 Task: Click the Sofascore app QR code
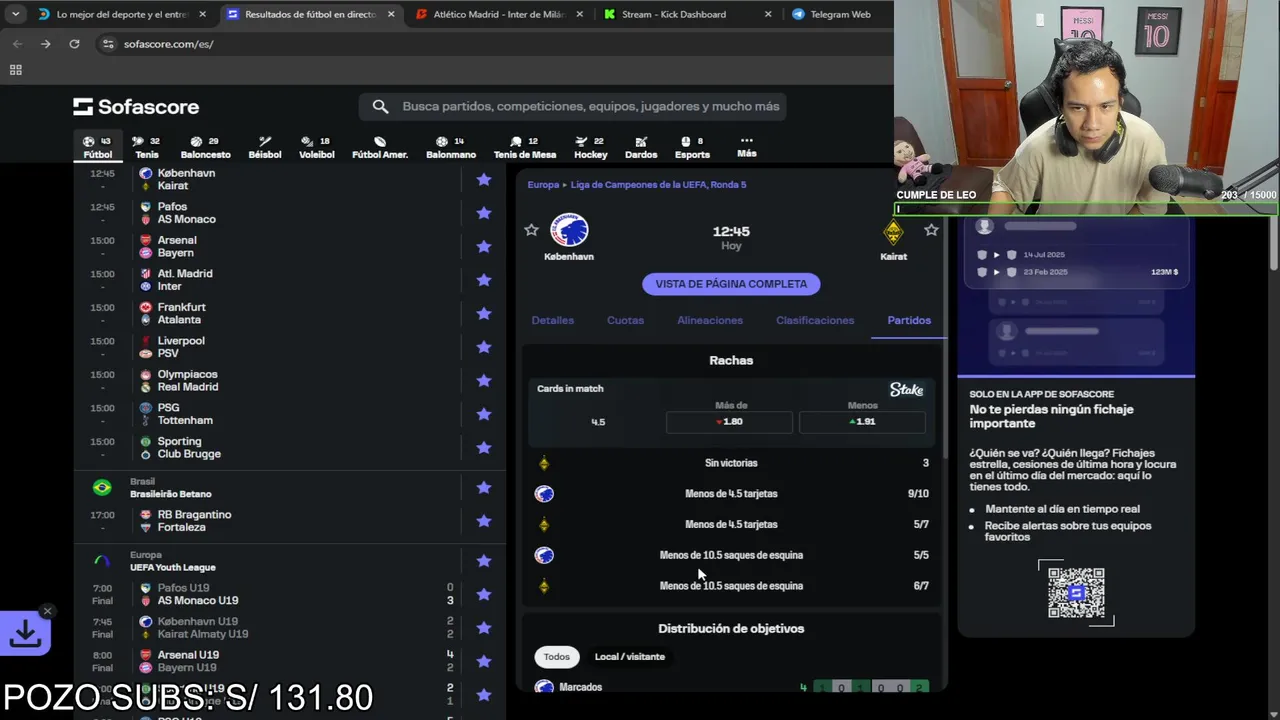pyautogui.click(x=1076, y=593)
